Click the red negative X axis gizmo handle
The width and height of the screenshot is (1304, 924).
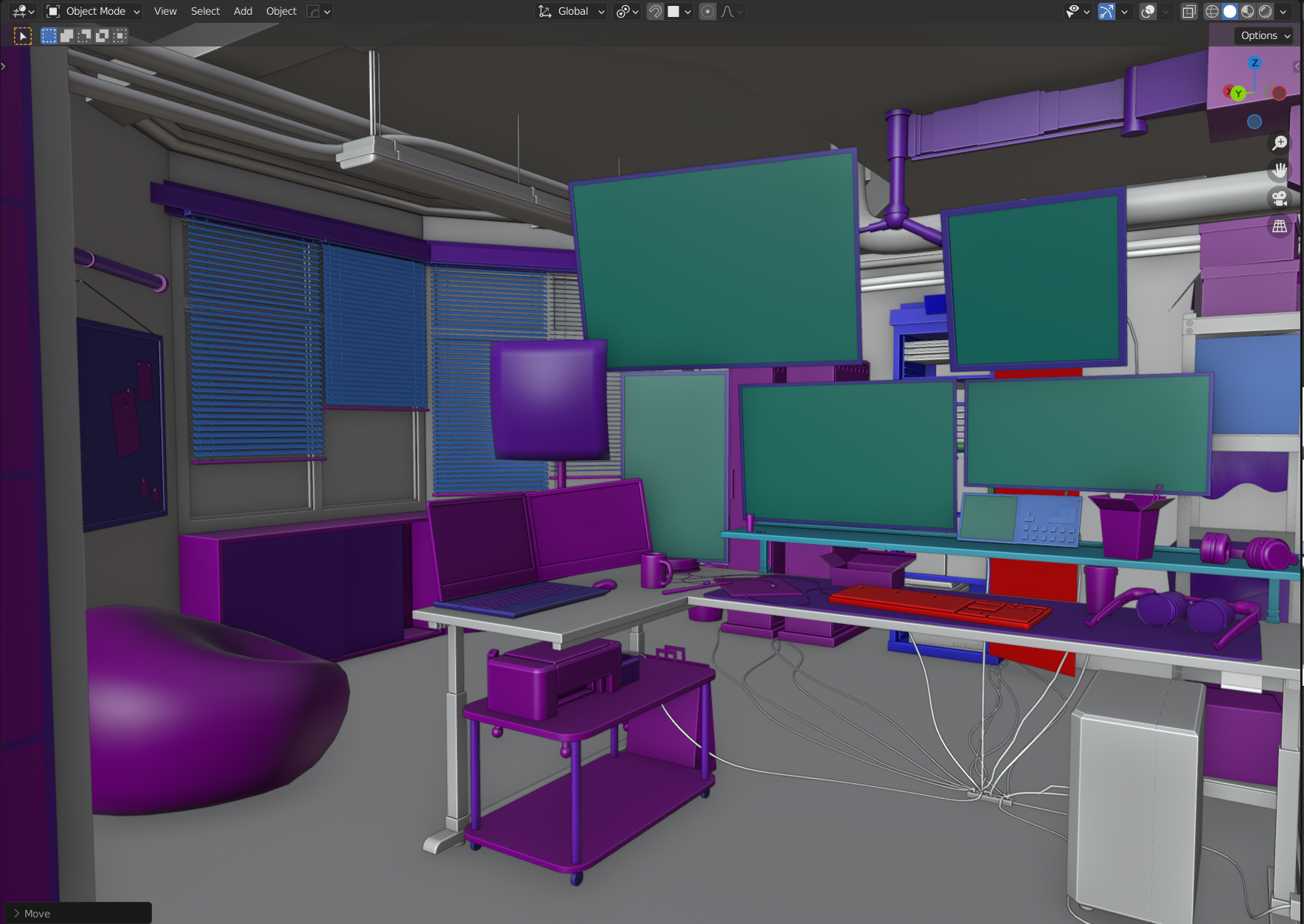[1280, 93]
